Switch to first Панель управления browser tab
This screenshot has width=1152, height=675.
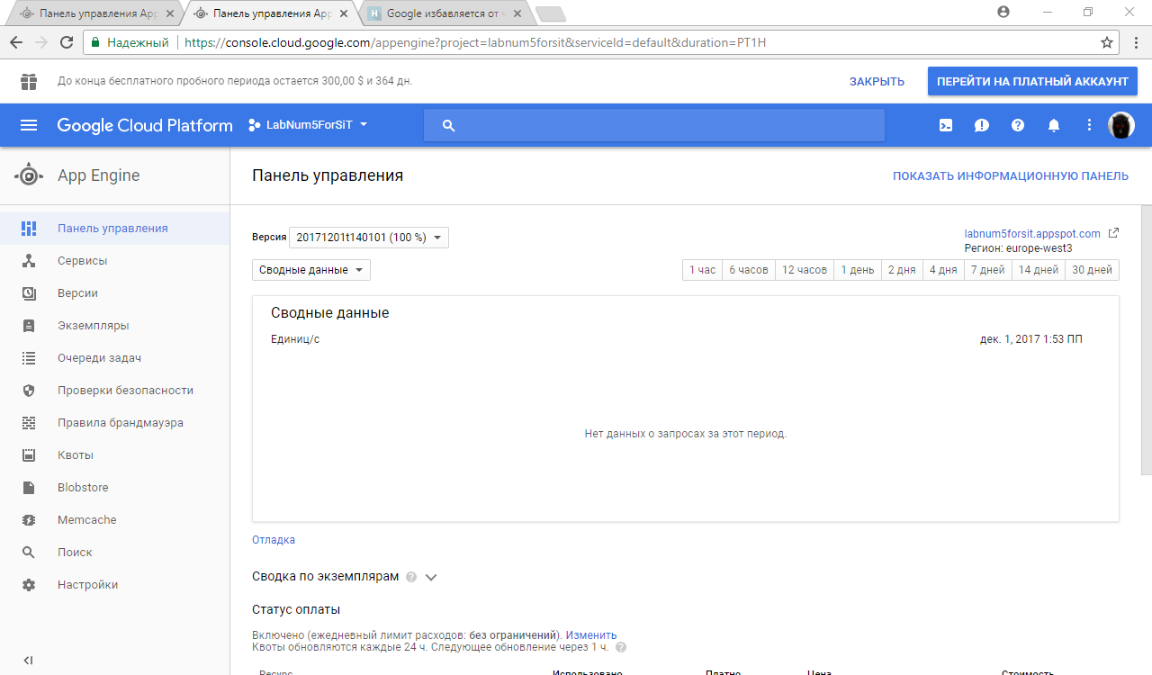(x=96, y=13)
